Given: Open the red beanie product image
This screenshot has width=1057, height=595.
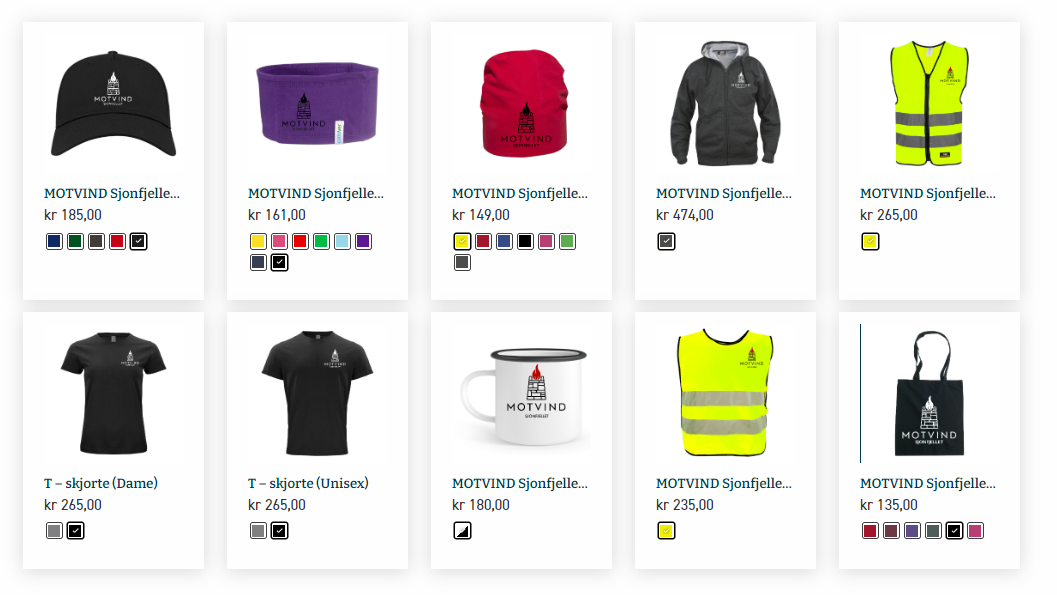Looking at the screenshot, I should [x=524, y=103].
